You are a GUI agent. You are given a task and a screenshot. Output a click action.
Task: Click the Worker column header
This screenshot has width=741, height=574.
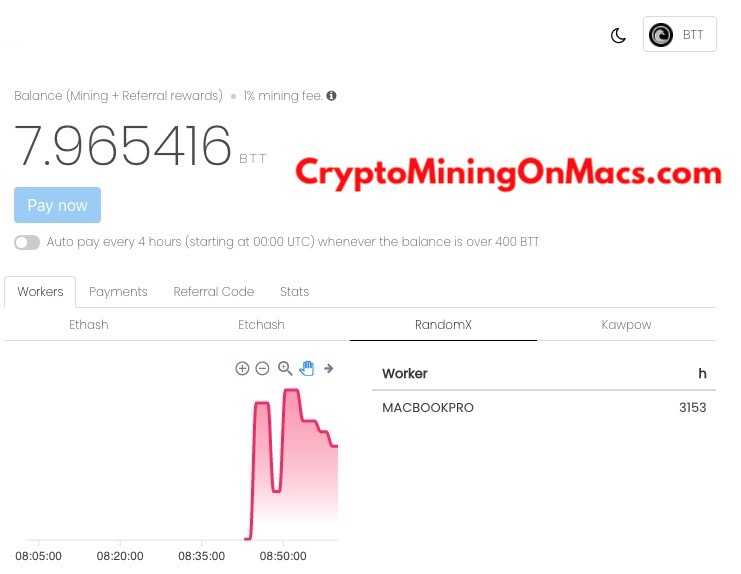click(405, 374)
